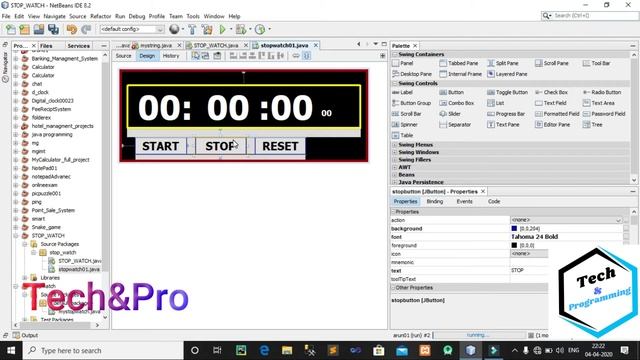Click background color swatch property
The width and height of the screenshot is (640, 360).
tap(514, 229)
